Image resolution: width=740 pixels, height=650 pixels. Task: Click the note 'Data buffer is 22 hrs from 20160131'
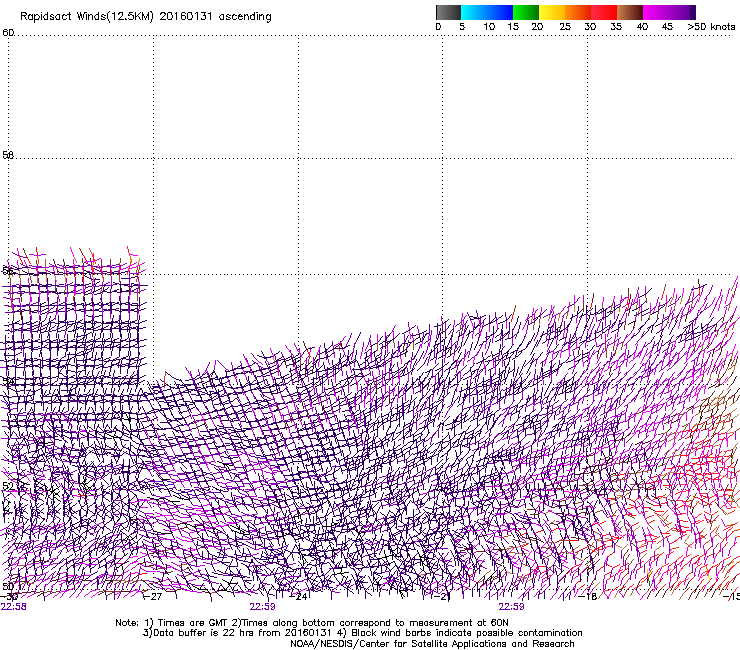[x=238, y=633]
